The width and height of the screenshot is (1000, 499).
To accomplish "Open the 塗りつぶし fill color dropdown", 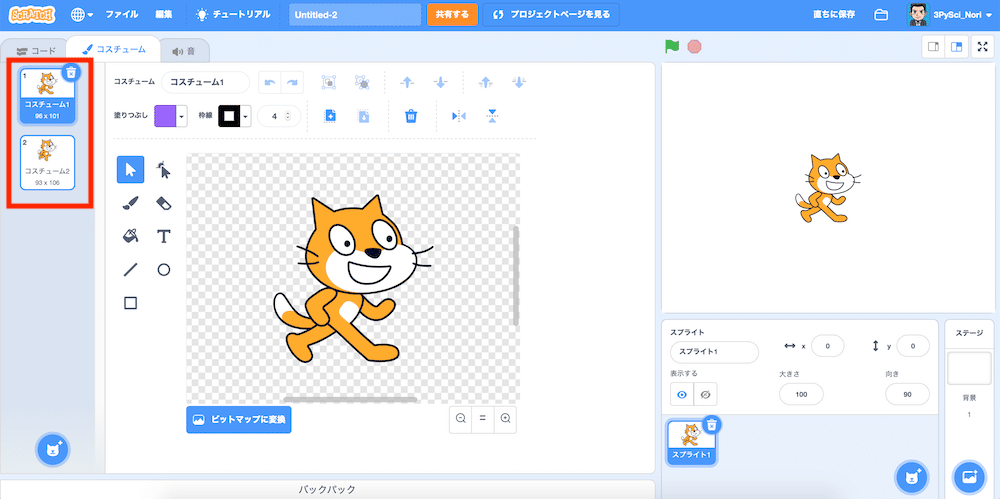I will click(182, 116).
